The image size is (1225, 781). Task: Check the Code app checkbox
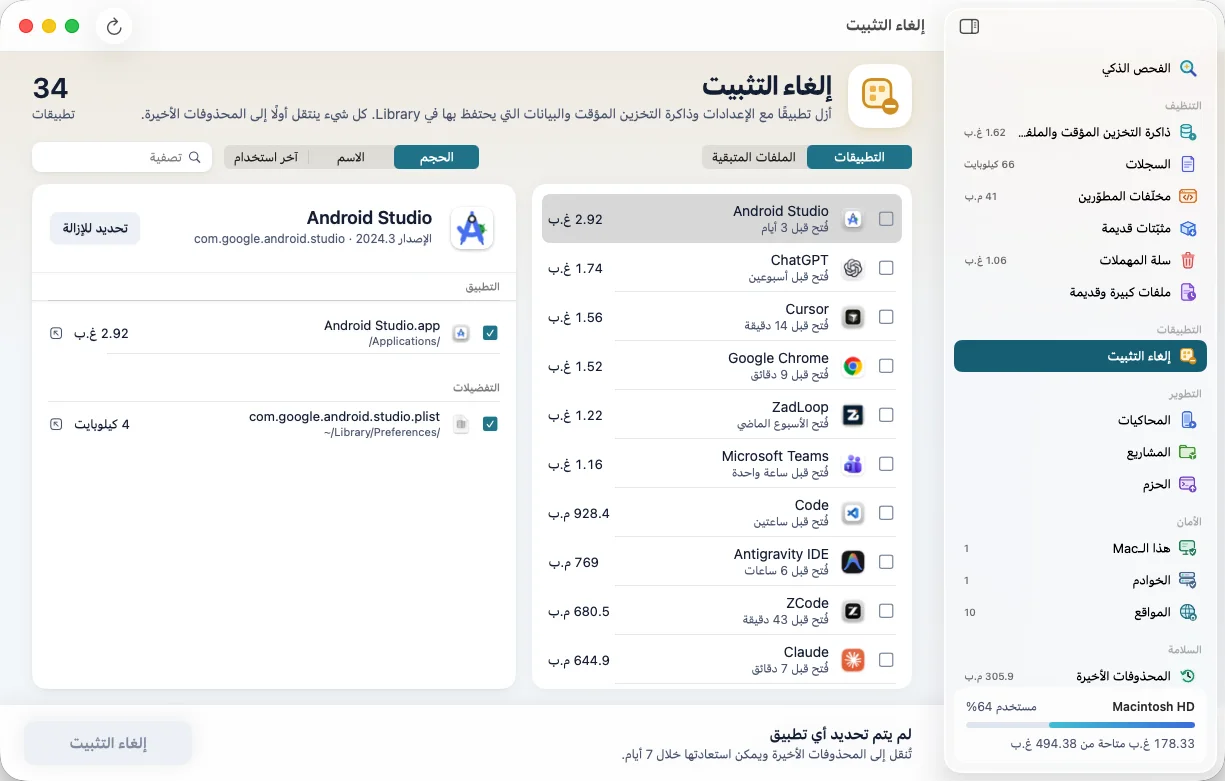pos(886,513)
